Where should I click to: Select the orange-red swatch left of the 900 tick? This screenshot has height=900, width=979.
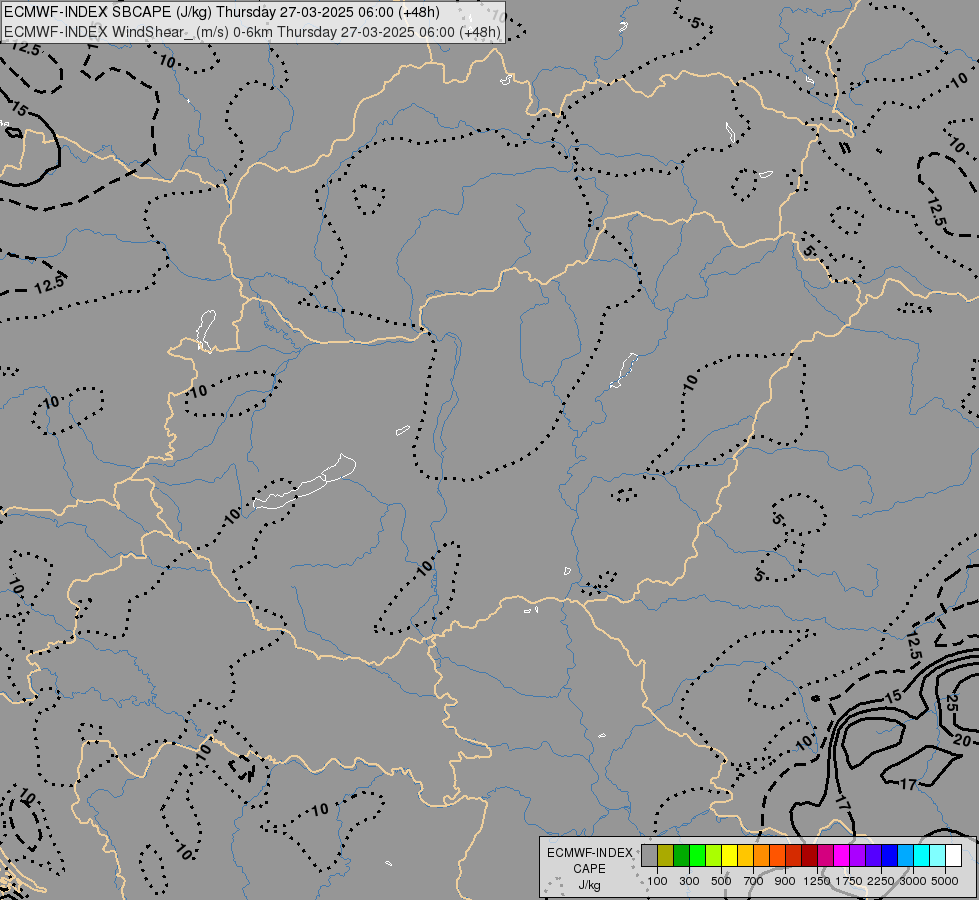pos(777,856)
